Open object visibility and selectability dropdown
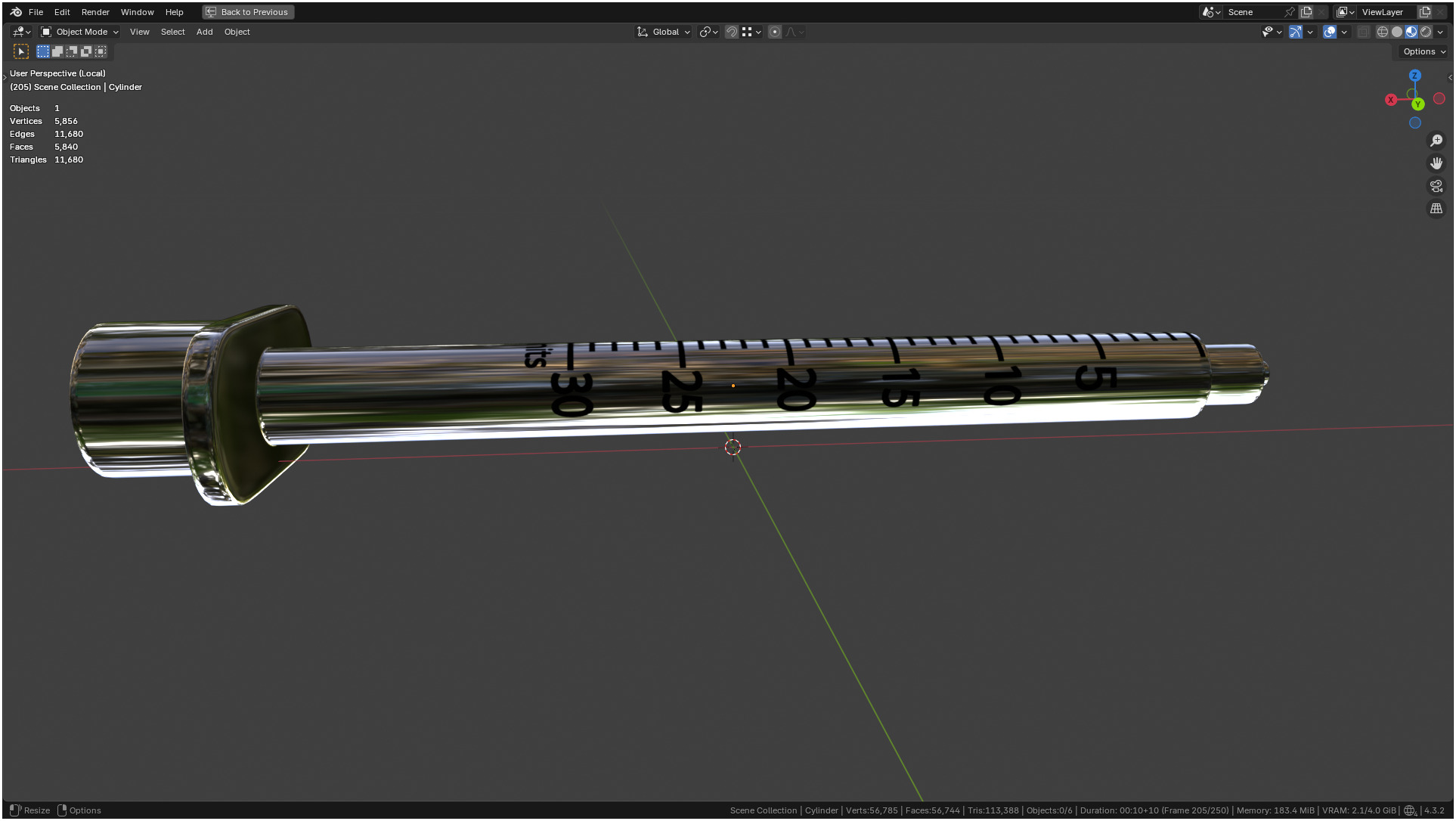 (1272, 32)
